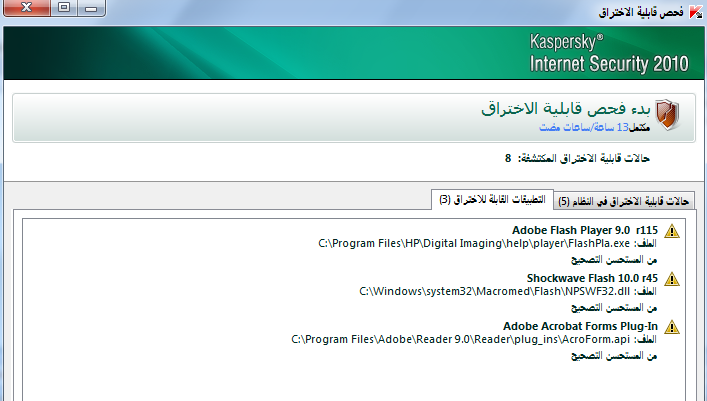Click warning icon beside Shockwave Flash 10.0 r45
Image resolution: width=707 pixels, height=401 pixels.
(672, 279)
